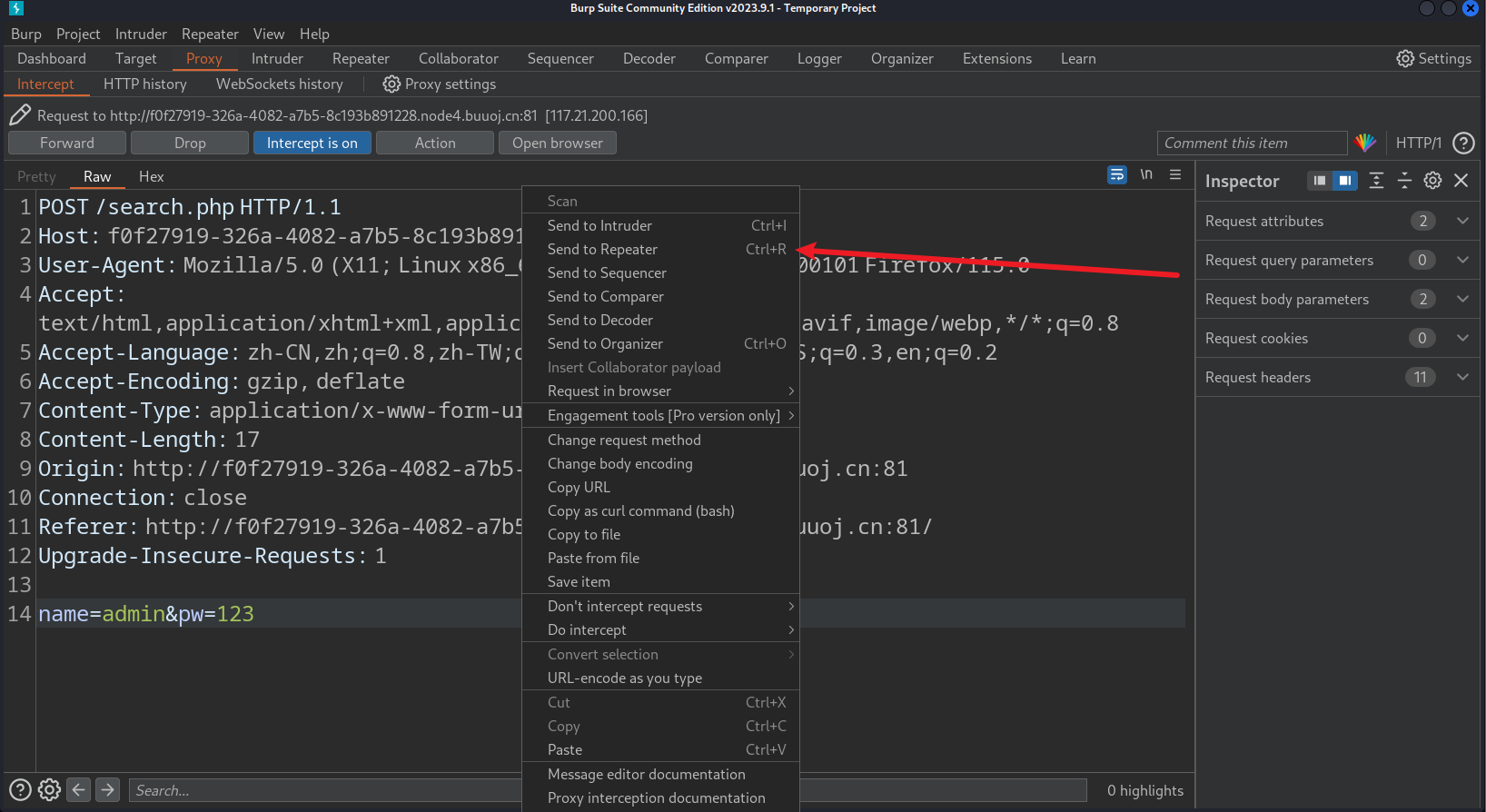
Task: Open Request in browser submenu
Action: 660,391
